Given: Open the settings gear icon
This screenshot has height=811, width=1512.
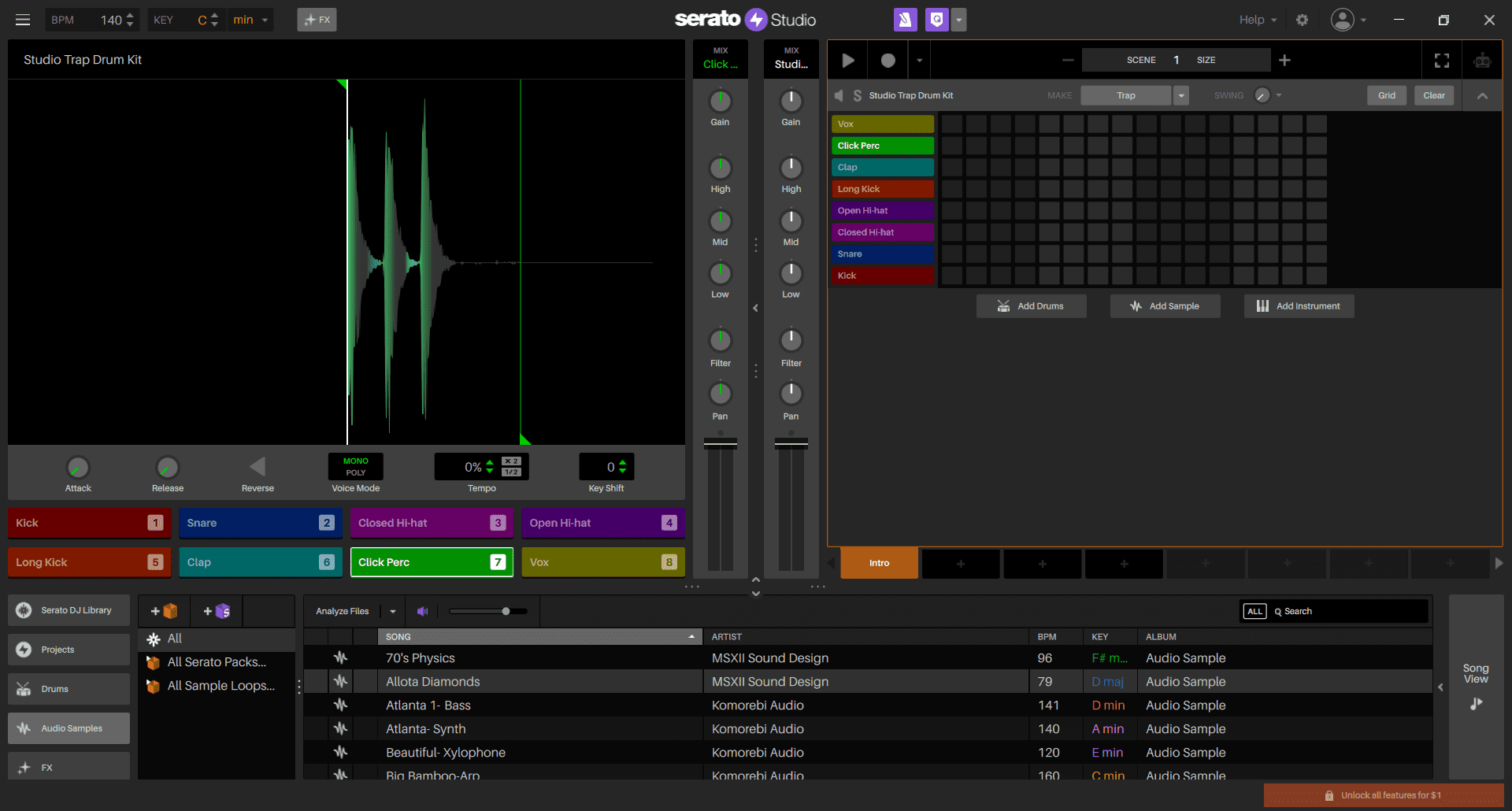Looking at the screenshot, I should click(x=1302, y=20).
